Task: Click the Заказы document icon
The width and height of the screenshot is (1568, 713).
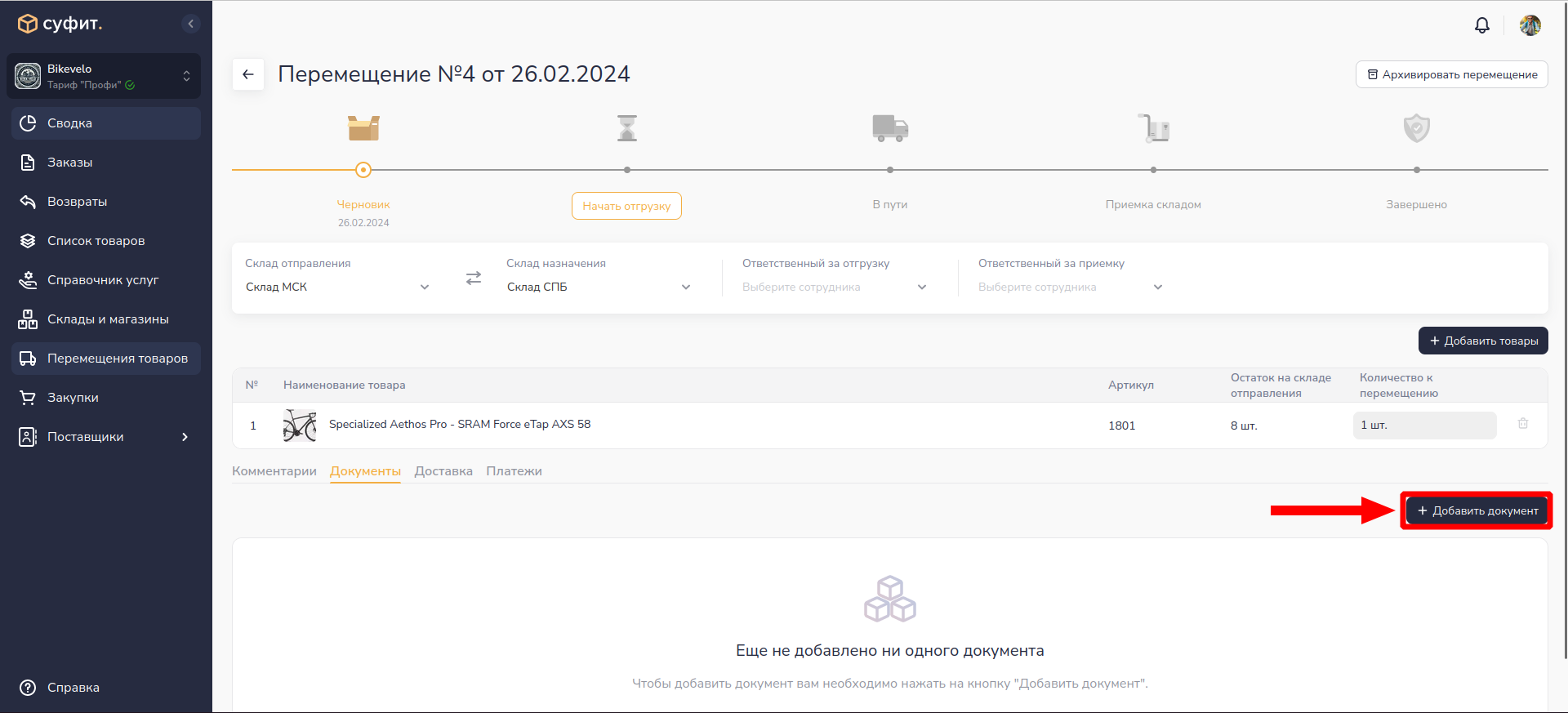Action: click(x=28, y=163)
